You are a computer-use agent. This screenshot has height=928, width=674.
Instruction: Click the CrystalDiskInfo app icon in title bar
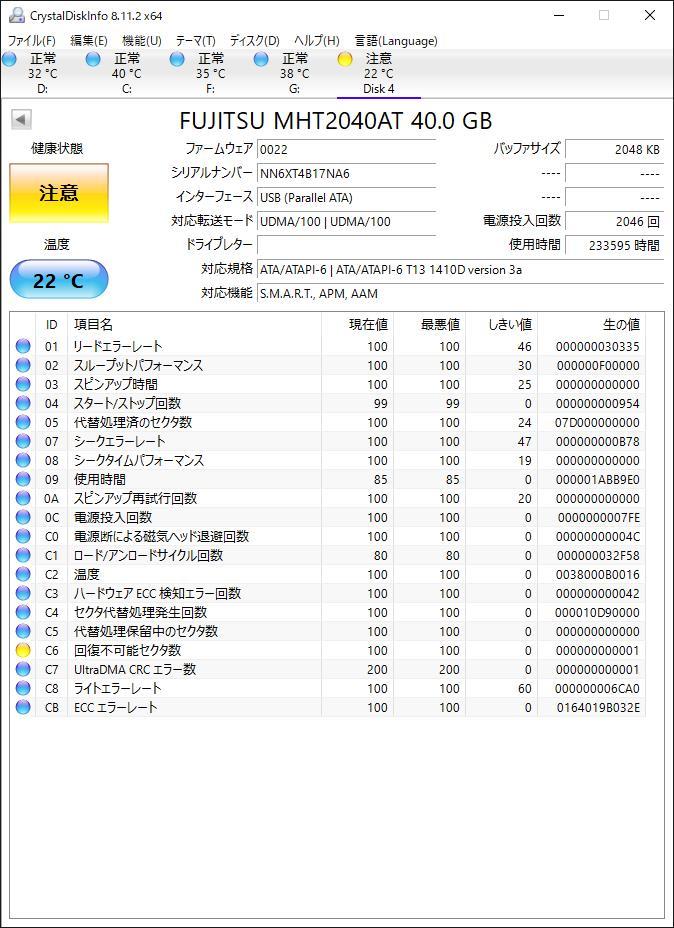(x=17, y=15)
